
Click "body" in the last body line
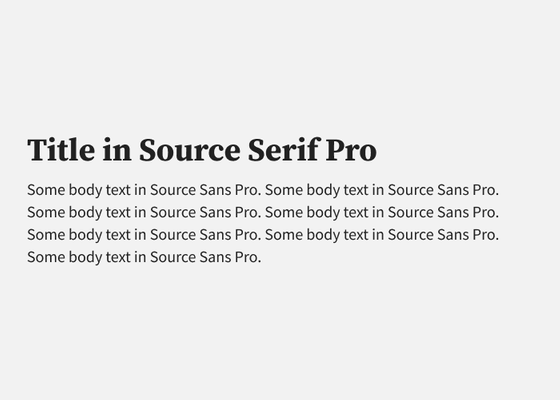click(85, 258)
